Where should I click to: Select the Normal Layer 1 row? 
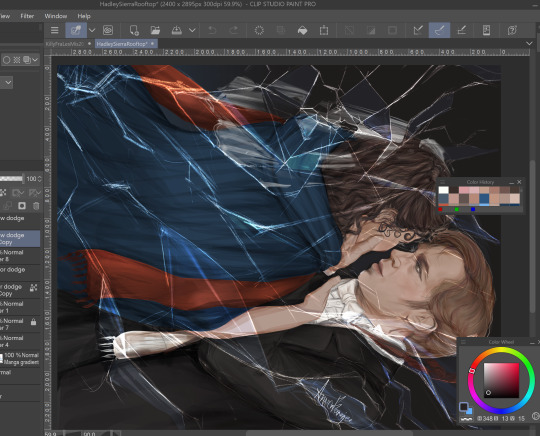pos(20,307)
